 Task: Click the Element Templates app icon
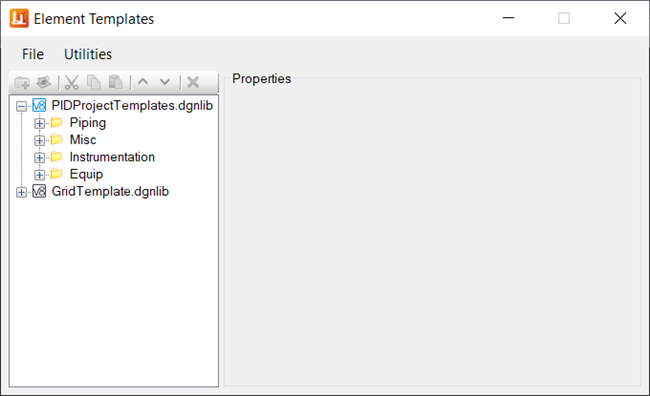pyautogui.click(x=19, y=18)
